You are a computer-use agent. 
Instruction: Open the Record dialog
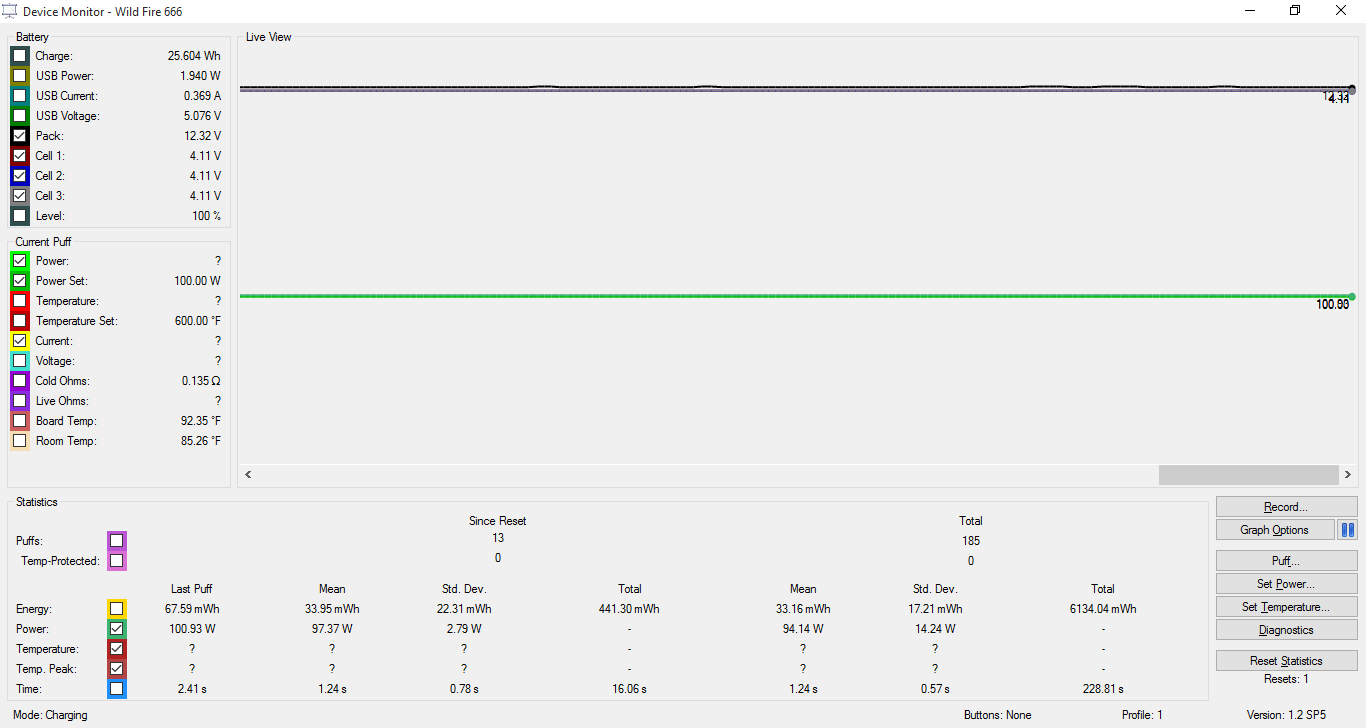point(1286,507)
